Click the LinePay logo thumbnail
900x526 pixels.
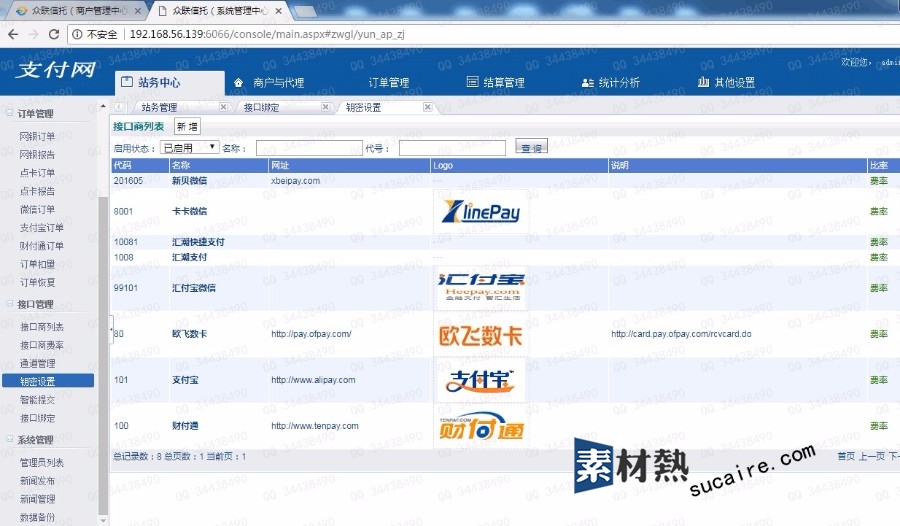(x=480, y=211)
